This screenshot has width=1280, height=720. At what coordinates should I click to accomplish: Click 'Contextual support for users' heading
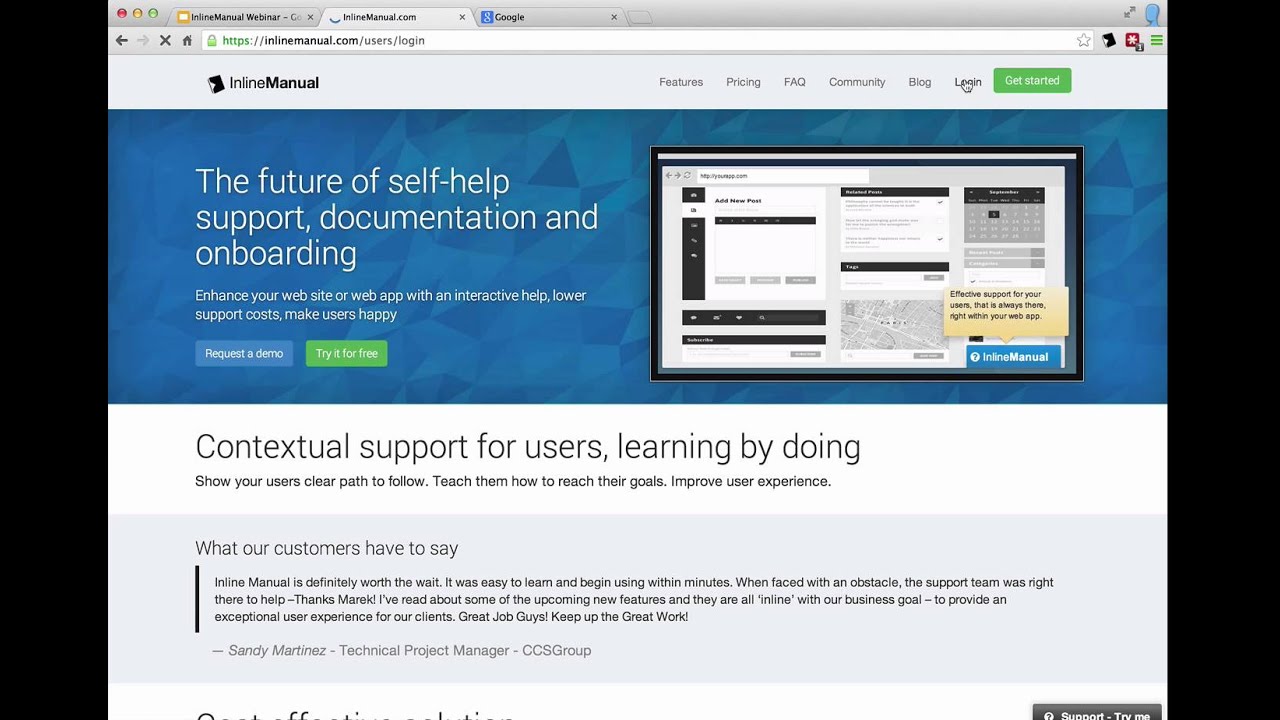tap(528, 447)
